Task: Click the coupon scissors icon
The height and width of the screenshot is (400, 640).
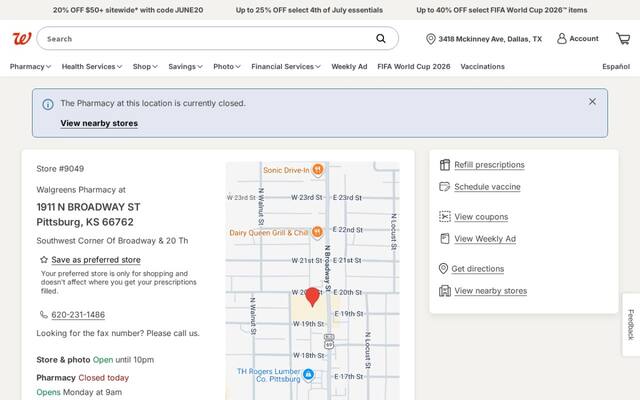Action: click(444, 216)
